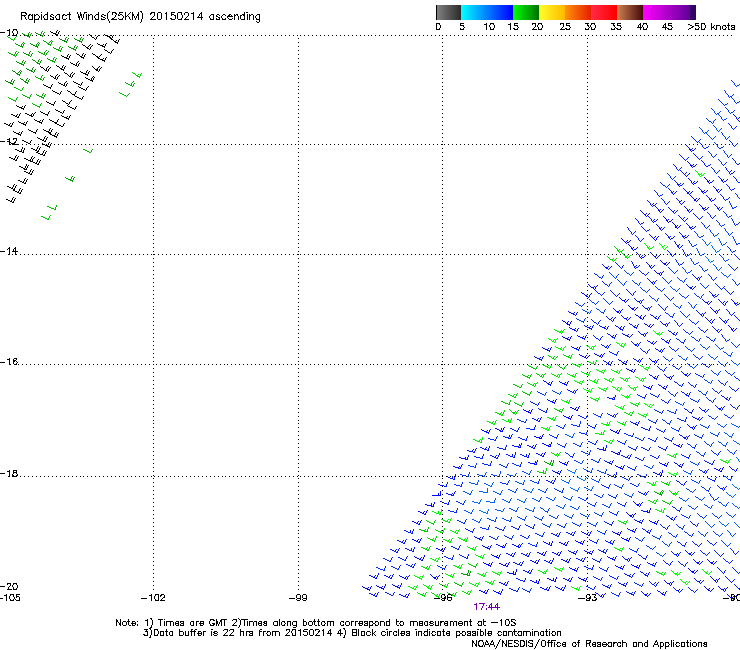Screen dimensions: 740x650
Task: Click the 'Rapidsact Winds(25KM)' title text
Action: tap(82, 17)
